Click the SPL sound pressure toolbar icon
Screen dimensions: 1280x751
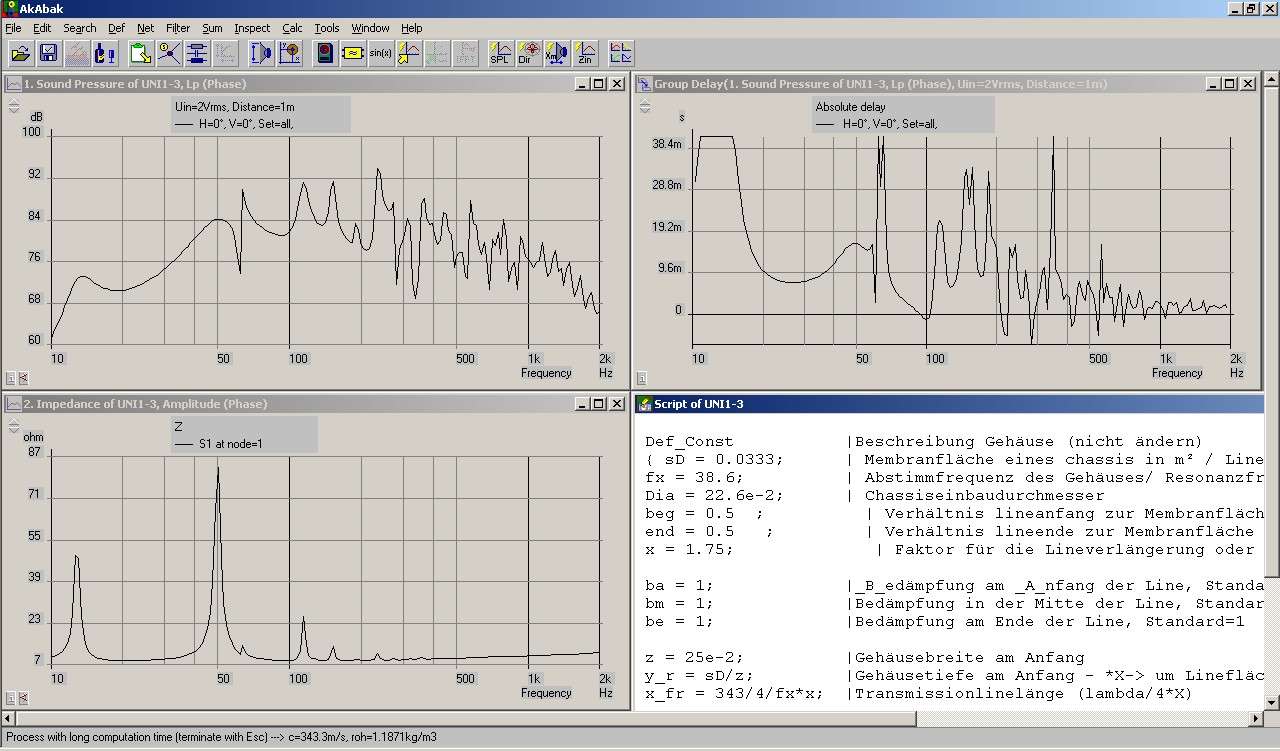pos(500,54)
